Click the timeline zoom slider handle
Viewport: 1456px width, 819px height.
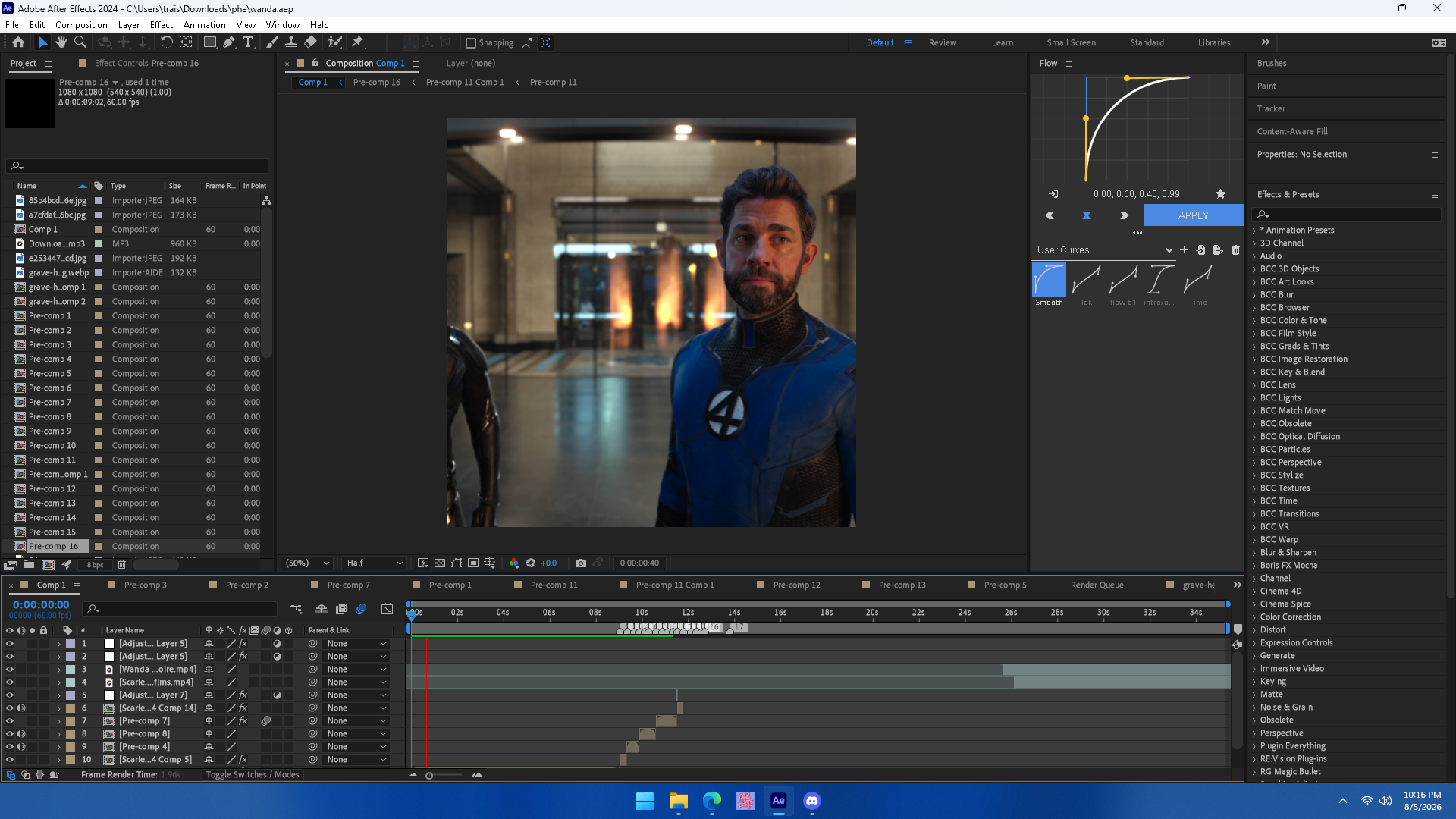click(429, 776)
